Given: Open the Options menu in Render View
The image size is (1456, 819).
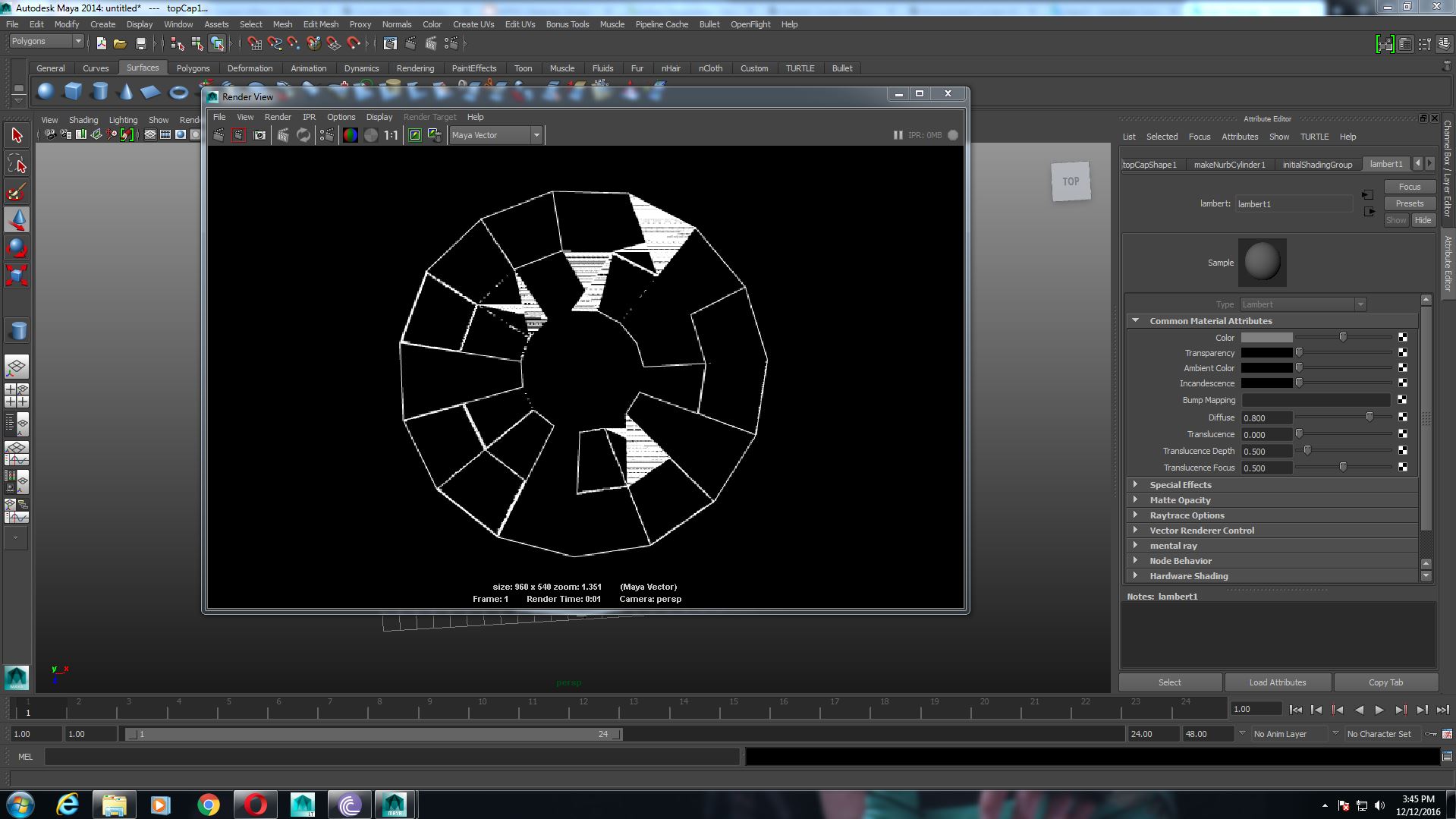Looking at the screenshot, I should 341,116.
